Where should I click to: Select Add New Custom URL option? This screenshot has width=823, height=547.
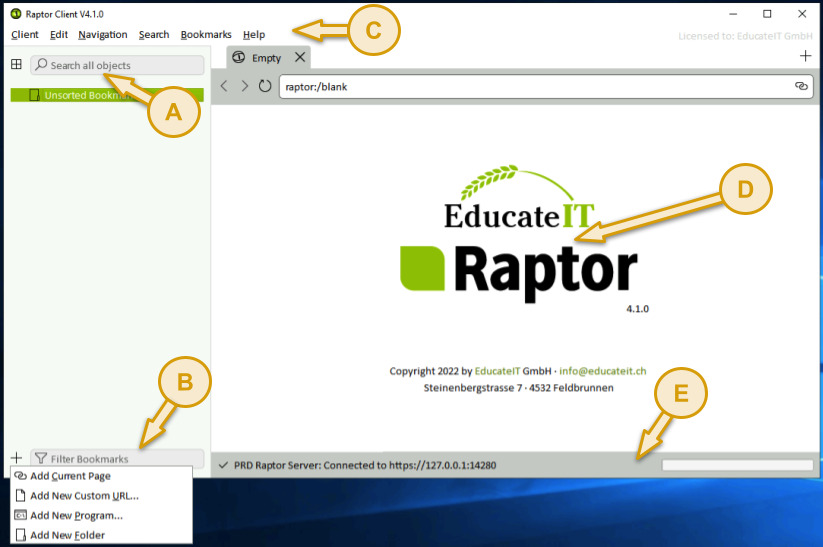pos(84,496)
